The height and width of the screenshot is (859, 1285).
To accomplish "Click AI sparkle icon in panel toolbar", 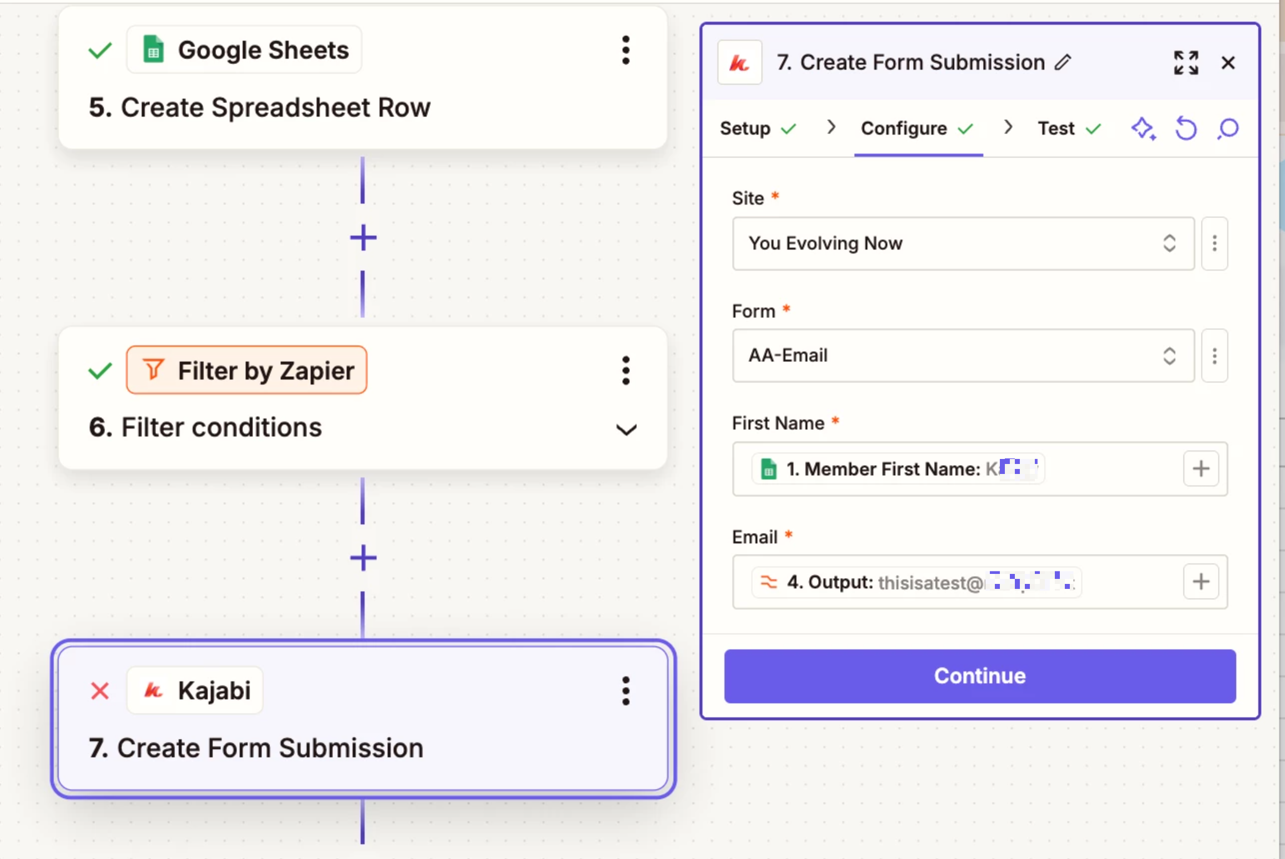I will (1144, 128).
